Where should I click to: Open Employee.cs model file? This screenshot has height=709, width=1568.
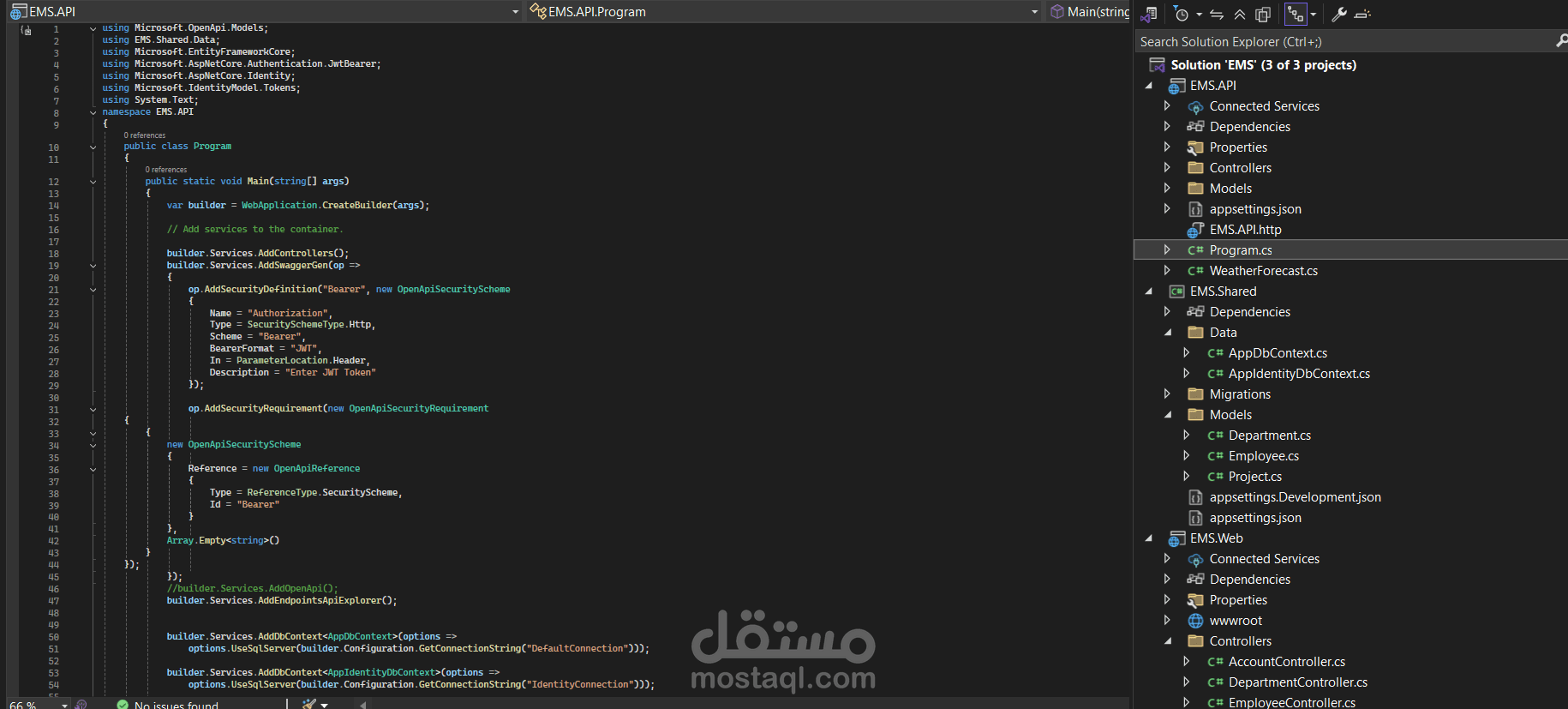click(x=1264, y=456)
